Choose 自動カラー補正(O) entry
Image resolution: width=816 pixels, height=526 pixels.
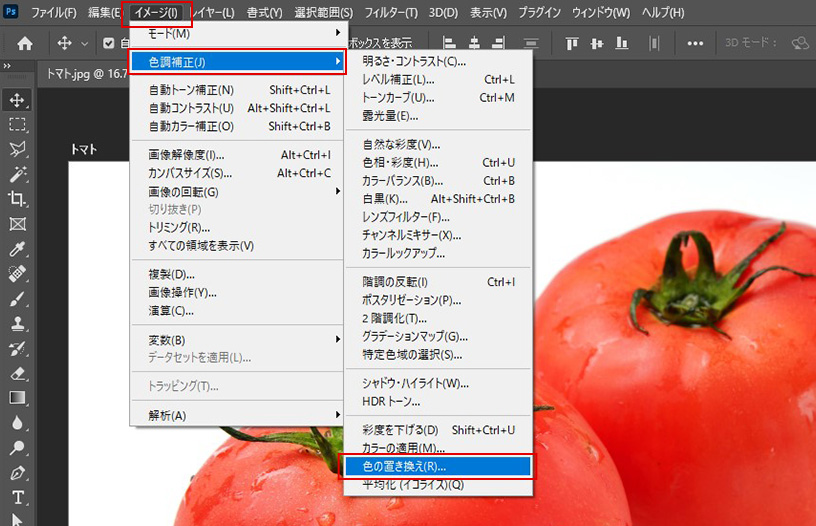tap(237, 126)
